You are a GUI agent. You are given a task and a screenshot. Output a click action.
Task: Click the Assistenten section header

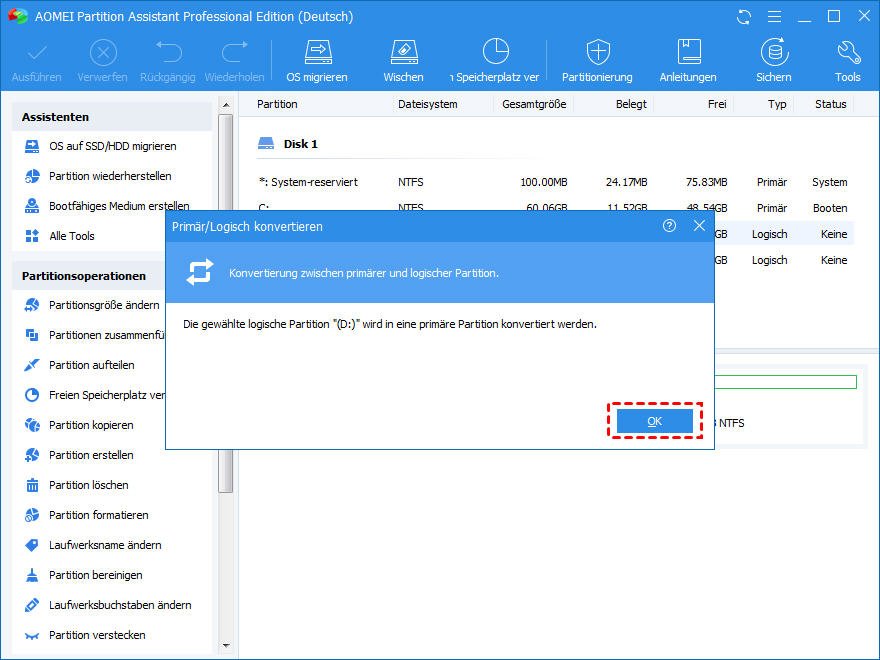click(x=112, y=117)
